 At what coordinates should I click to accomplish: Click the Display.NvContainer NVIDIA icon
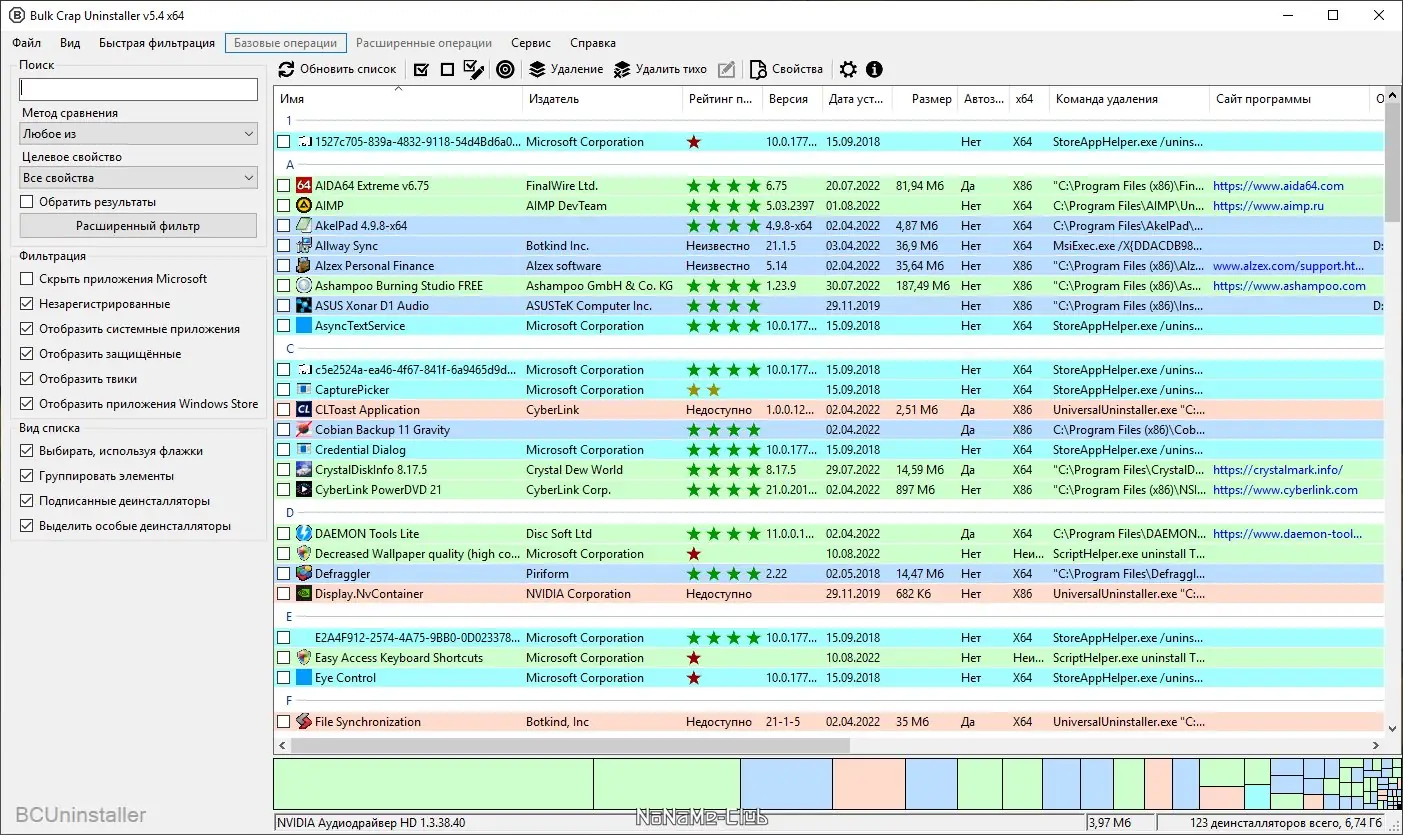click(x=304, y=594)
